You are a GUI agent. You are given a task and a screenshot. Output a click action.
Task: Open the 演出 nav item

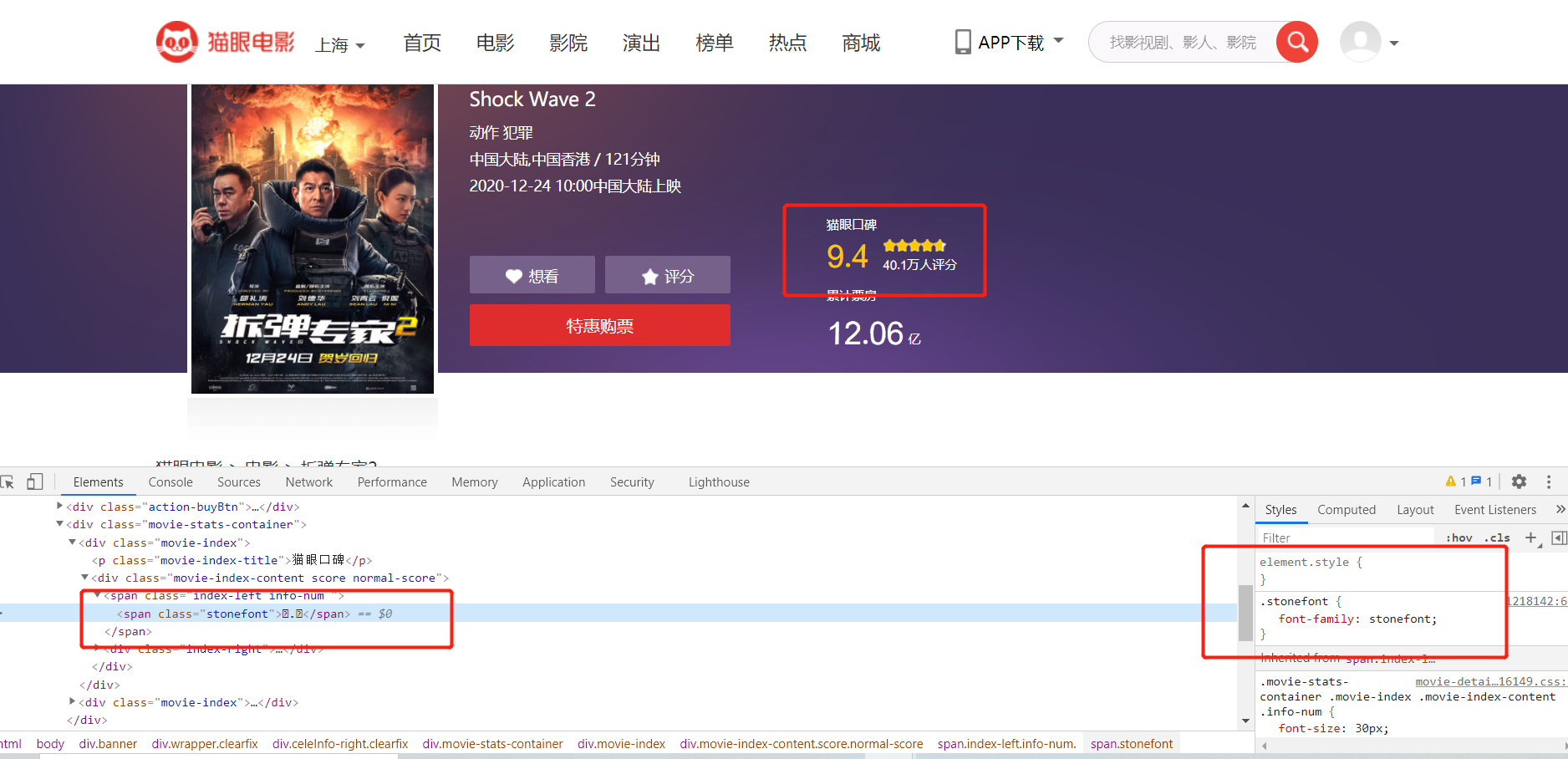click(x=641, y=43)
